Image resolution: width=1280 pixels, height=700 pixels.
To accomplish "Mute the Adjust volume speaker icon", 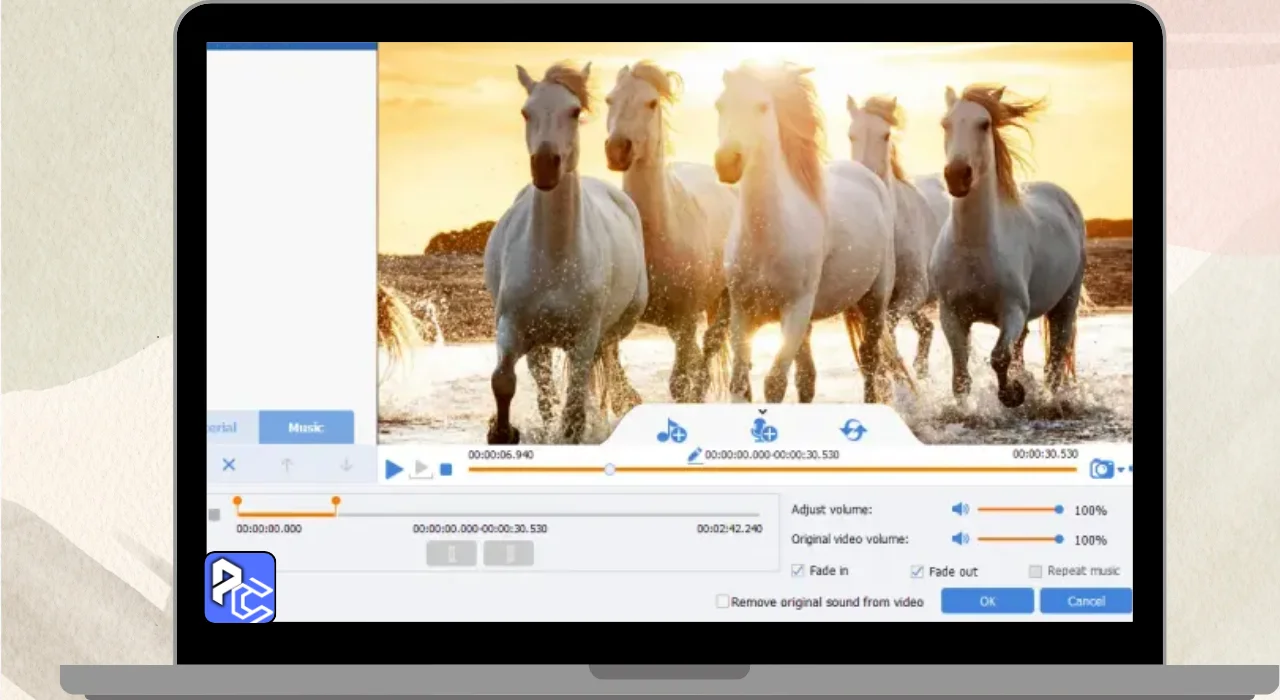I will tap(960, 509).
